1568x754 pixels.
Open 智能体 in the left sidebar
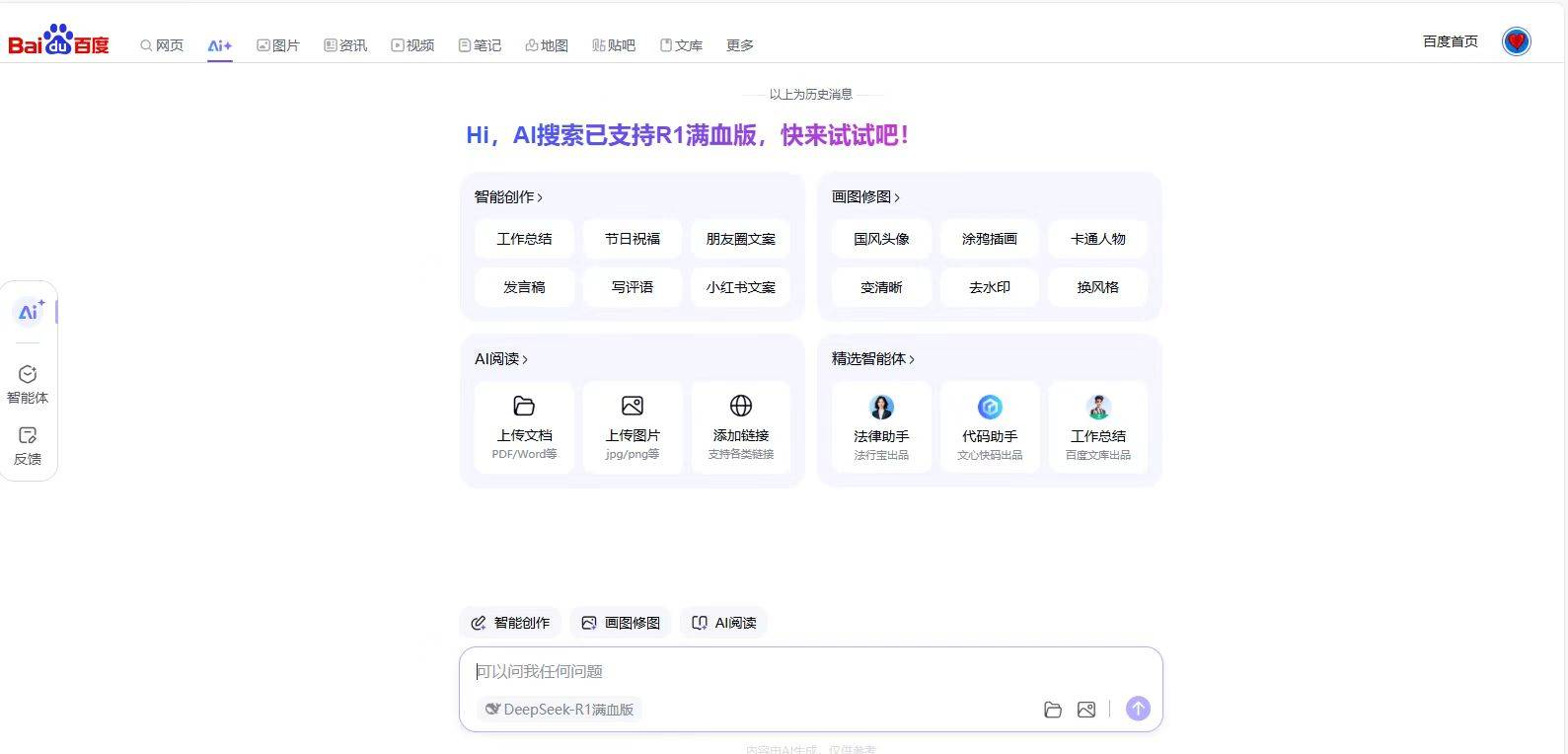click(28, 384)
